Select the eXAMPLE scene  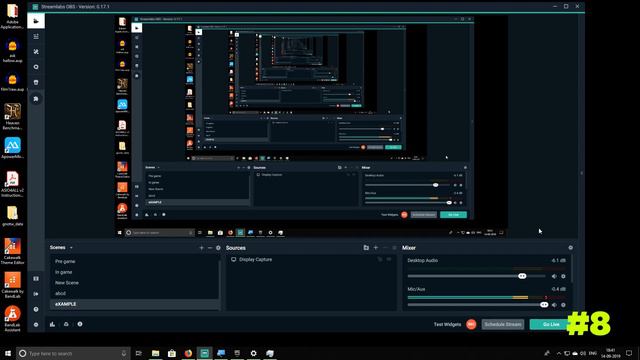[134, 304]
